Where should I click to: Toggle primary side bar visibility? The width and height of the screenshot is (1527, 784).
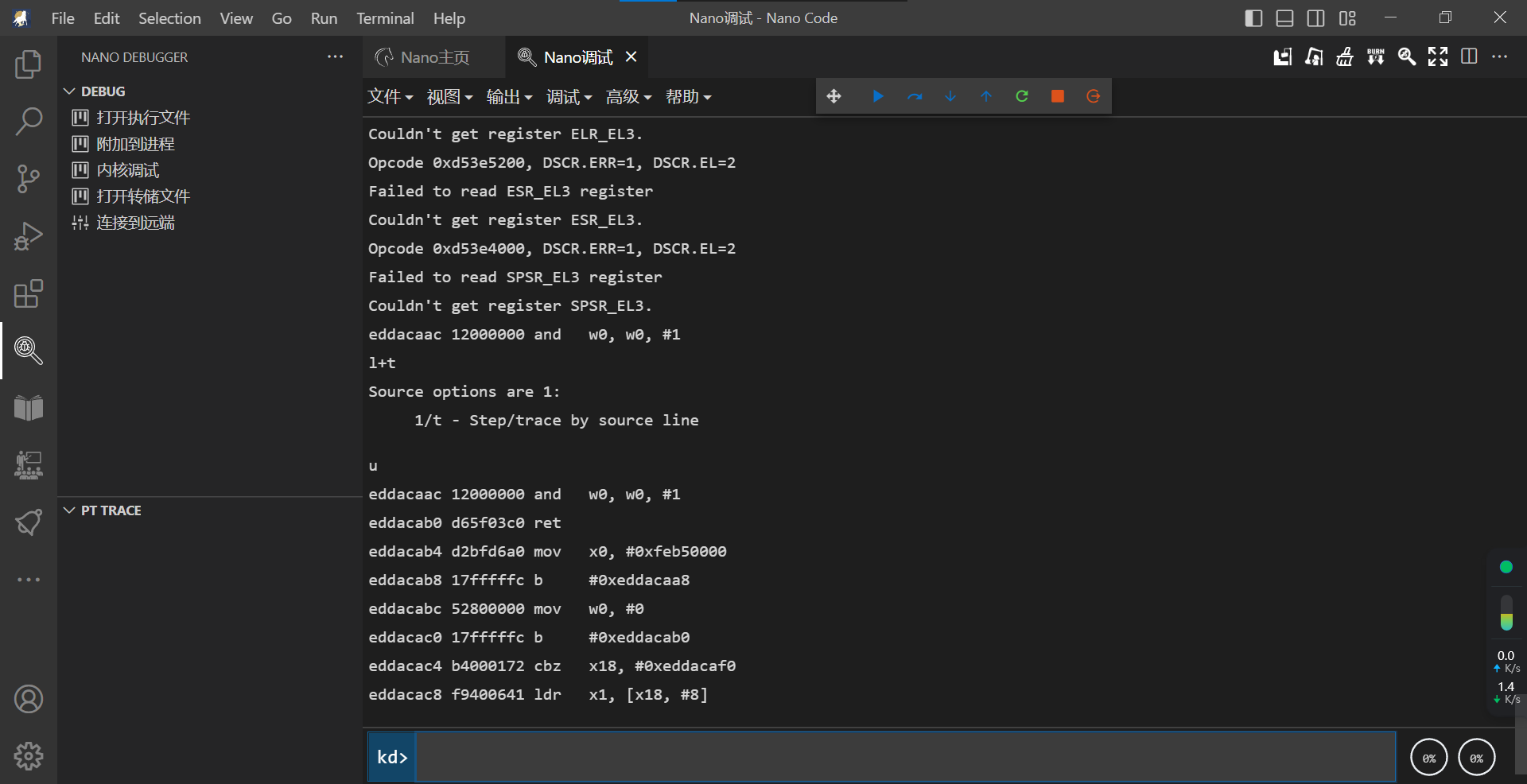1253,18
